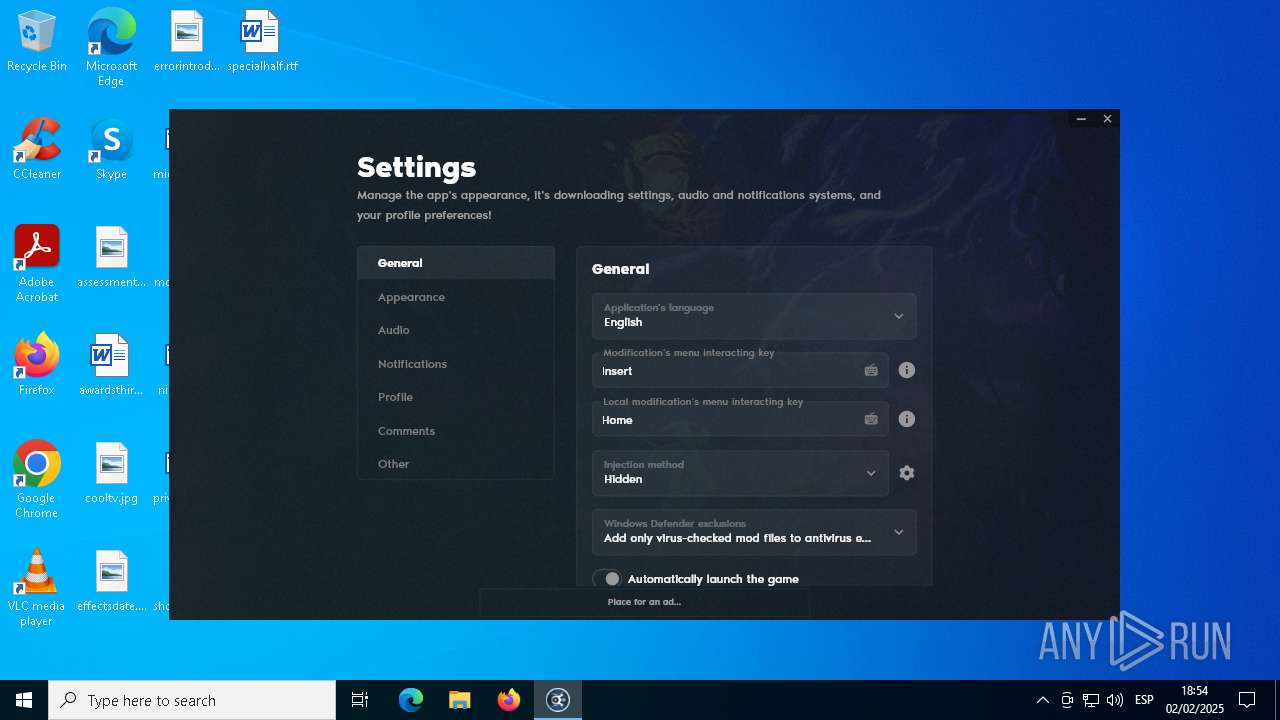
Task: Close the Settings app window
Action: coord(1107,119)
